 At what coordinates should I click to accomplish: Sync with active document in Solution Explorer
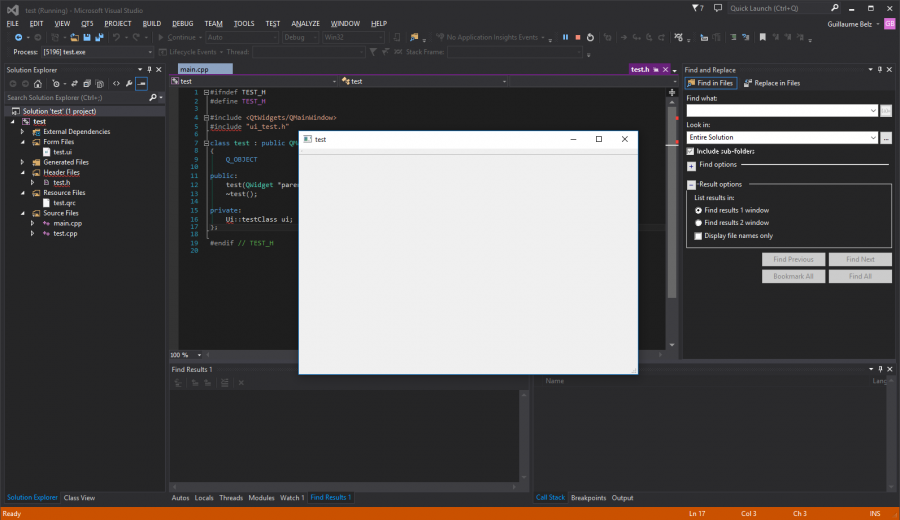tap(74, 84)
